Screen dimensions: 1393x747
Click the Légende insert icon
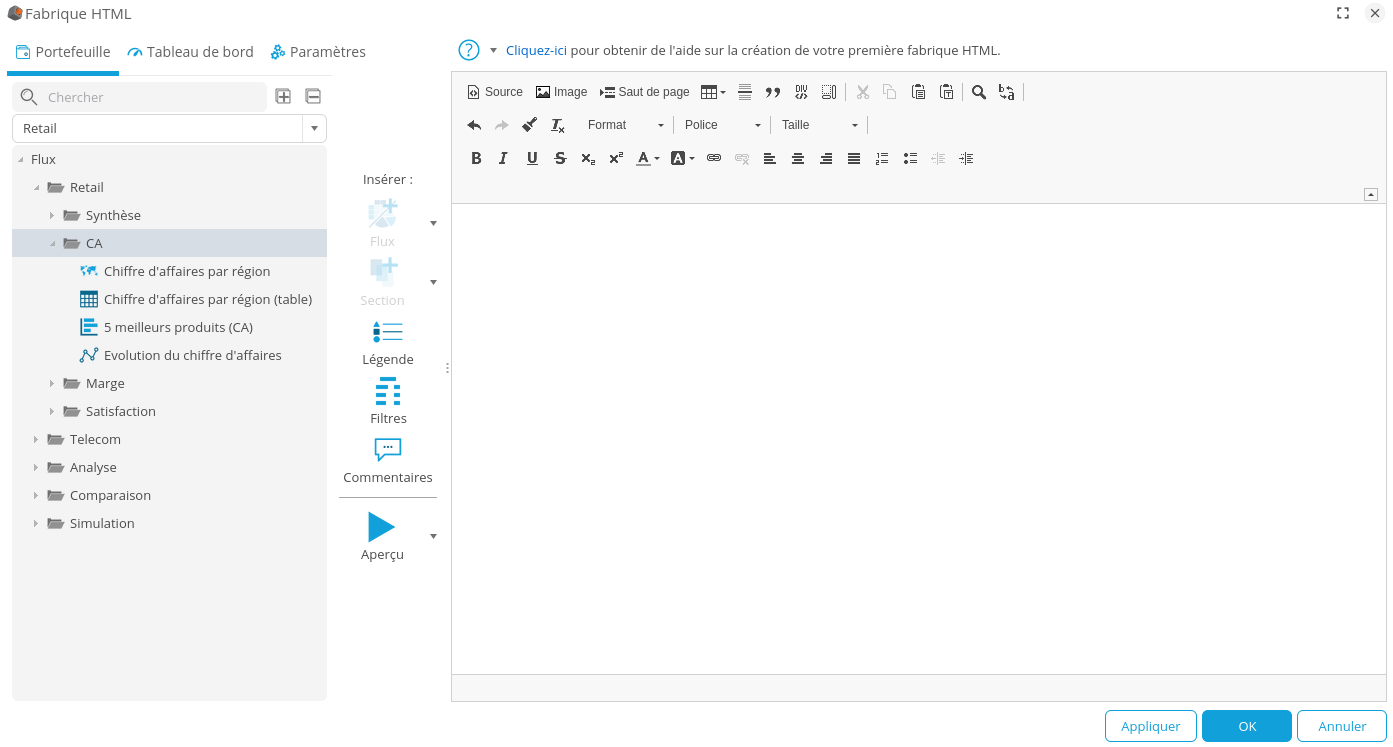pos(387,332)
